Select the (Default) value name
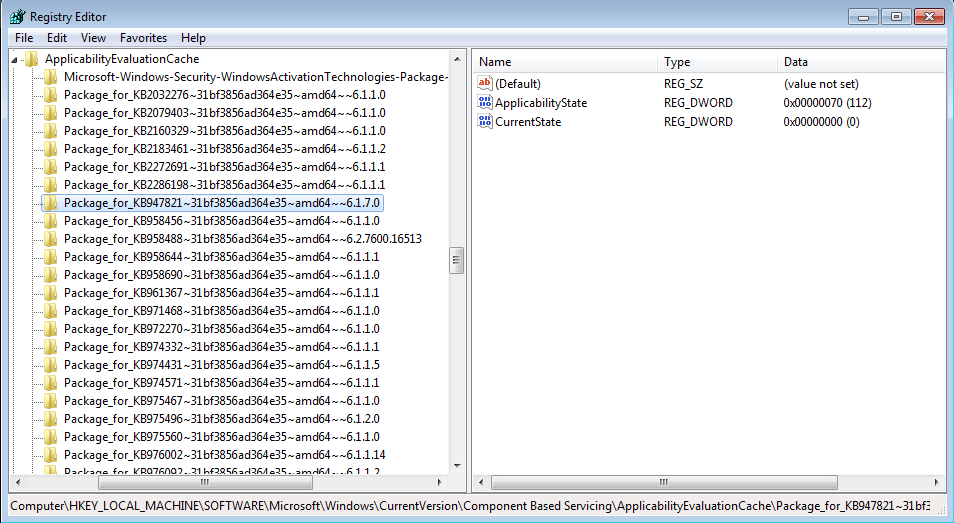 (518, 84)
